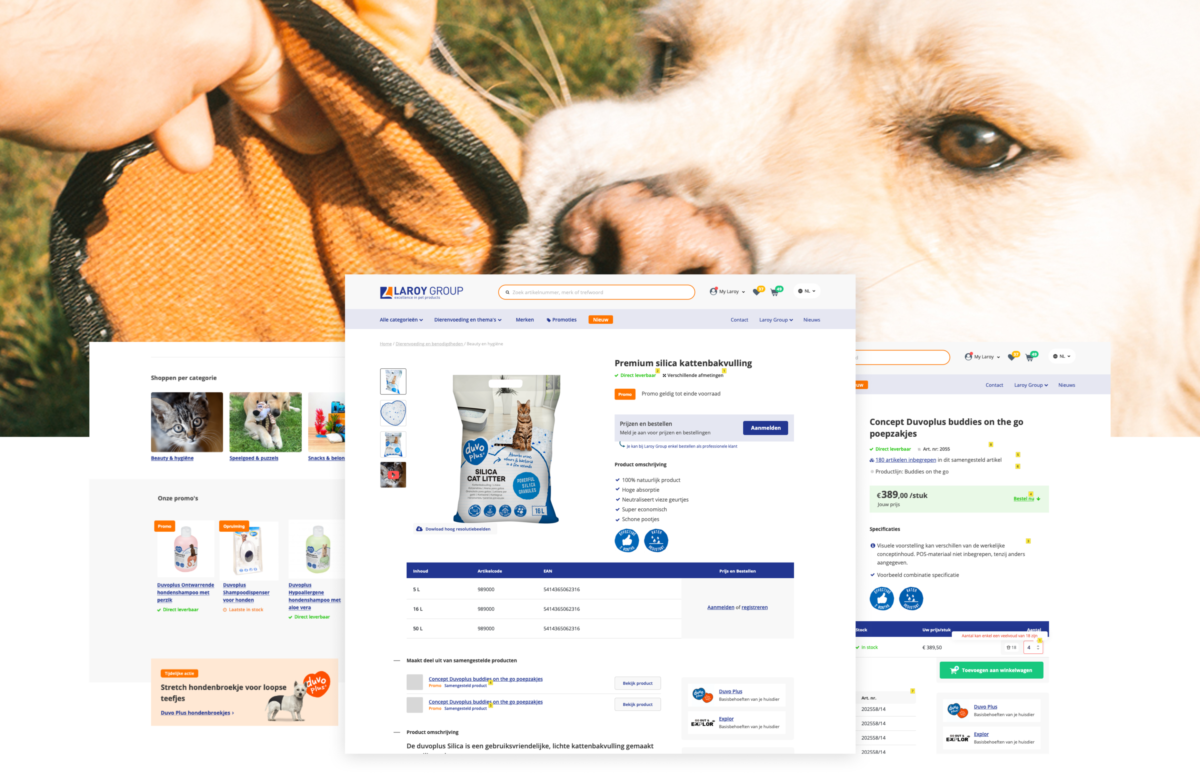Click the heart wishlist icon in the header

pos(757,291)
